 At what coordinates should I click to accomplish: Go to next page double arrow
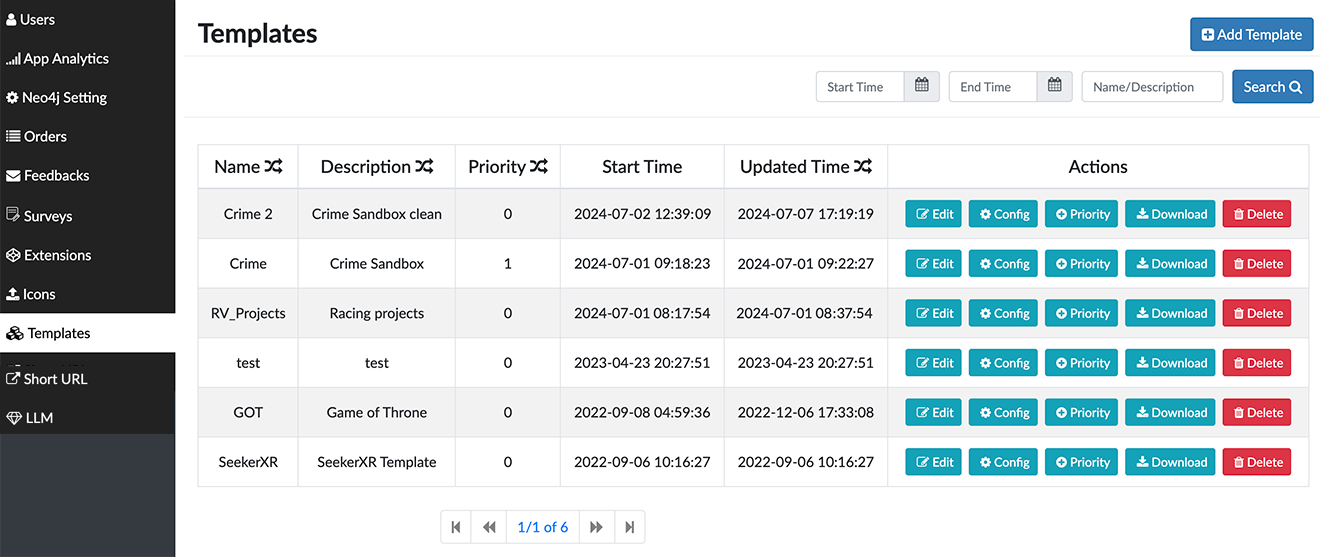(596, 527)
